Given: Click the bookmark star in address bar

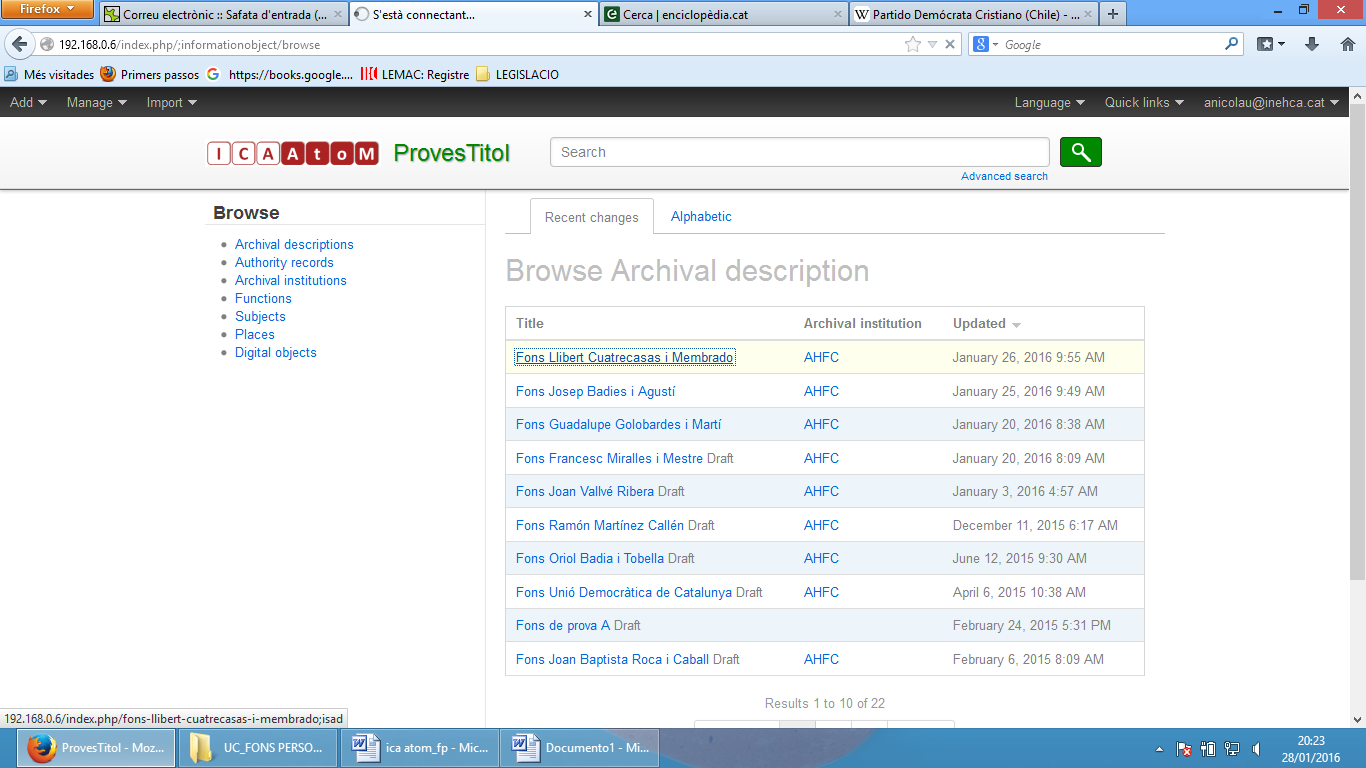Looking at the screenshot, I should (912, 44).
